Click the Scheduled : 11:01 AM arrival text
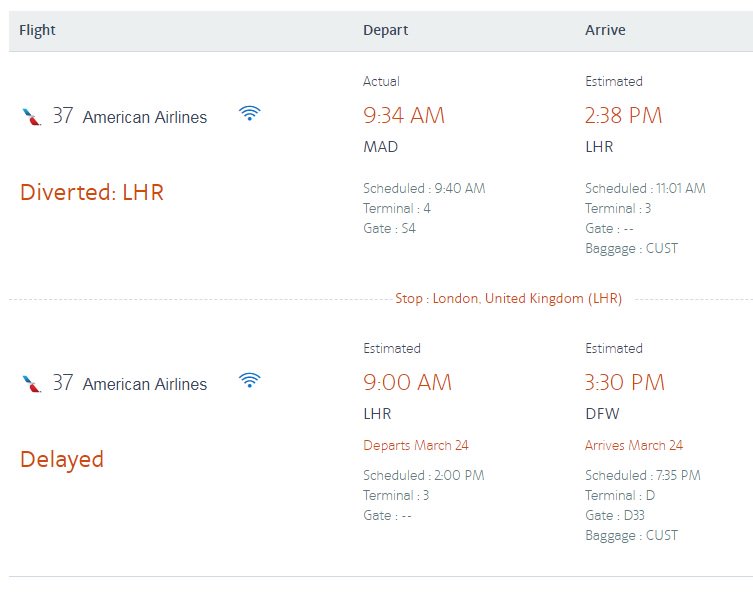Image resolution: width=753 pixels, height=599 pixels. (x=645, y=188)
